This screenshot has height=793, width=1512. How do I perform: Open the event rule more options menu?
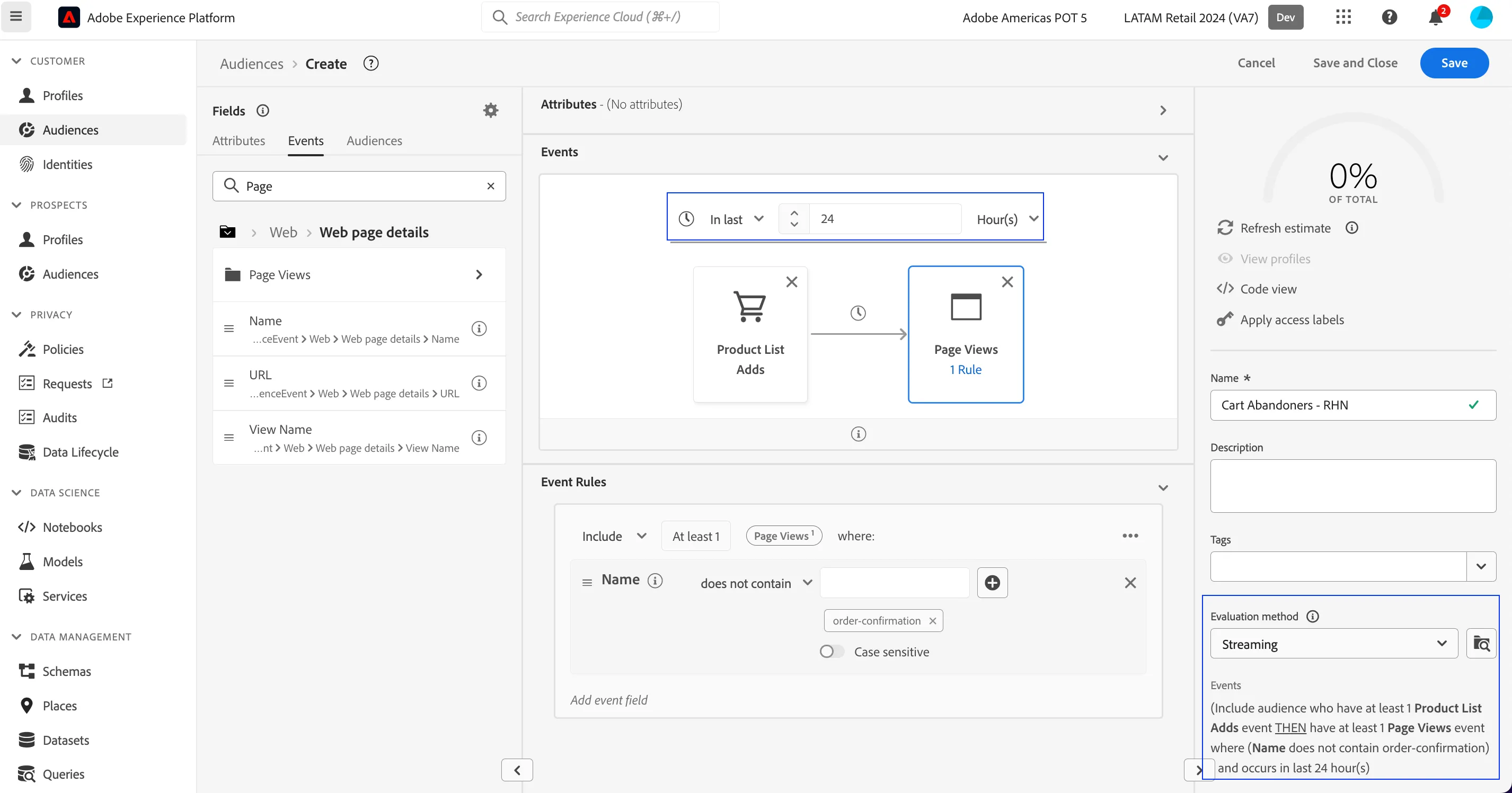[1130, 536]
